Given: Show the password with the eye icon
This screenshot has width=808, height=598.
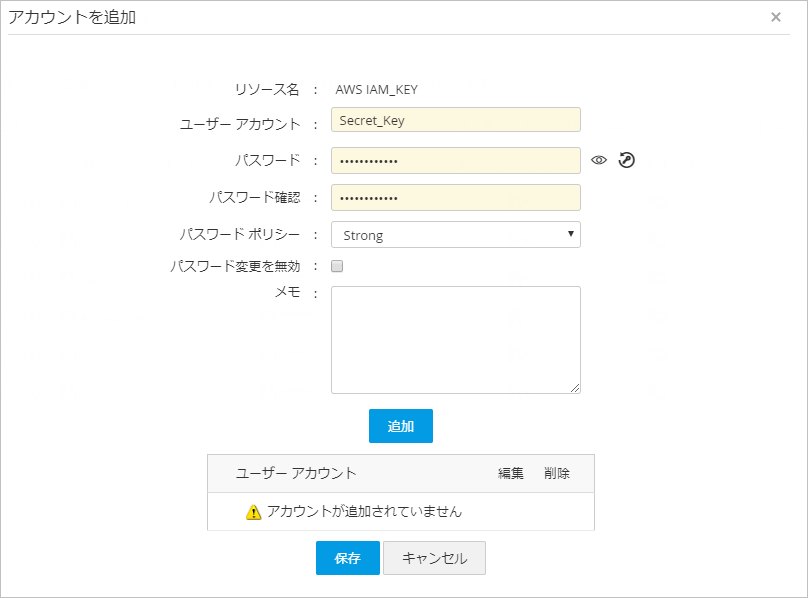Looking at the screenshot, I should [x=599, y=160].
